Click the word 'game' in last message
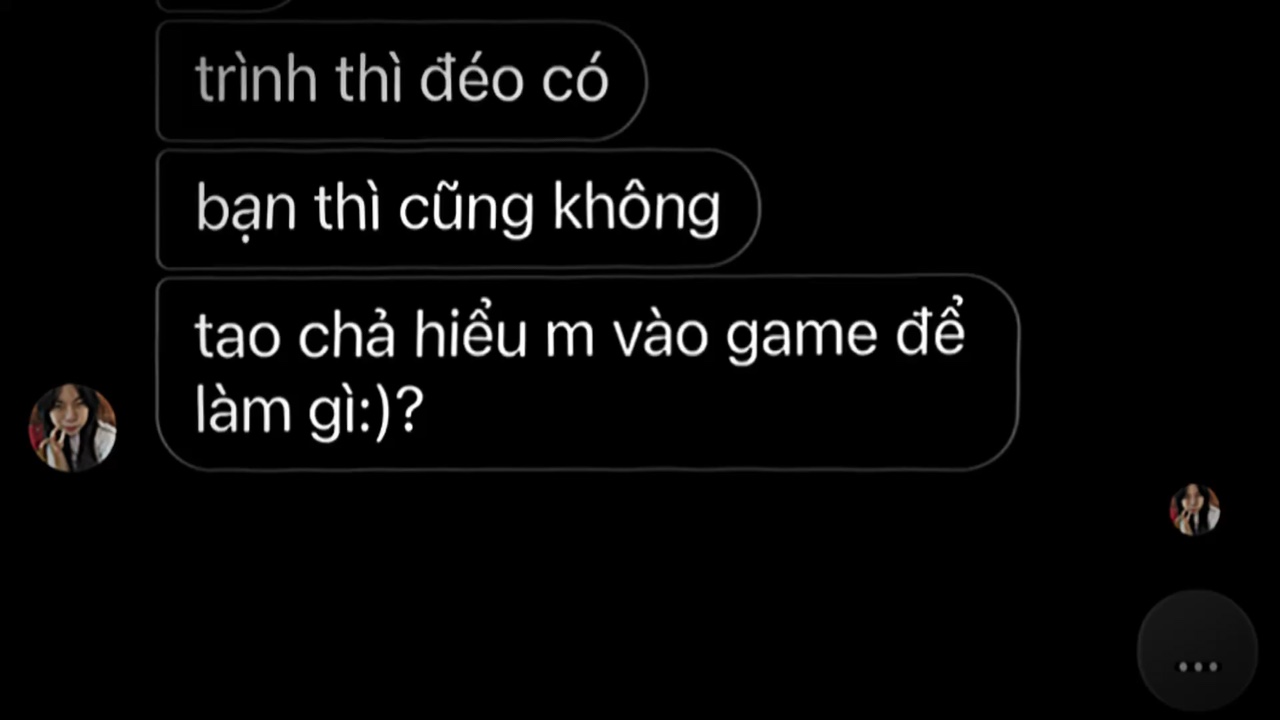This screenshot has height=720, width=1280. 800,338
